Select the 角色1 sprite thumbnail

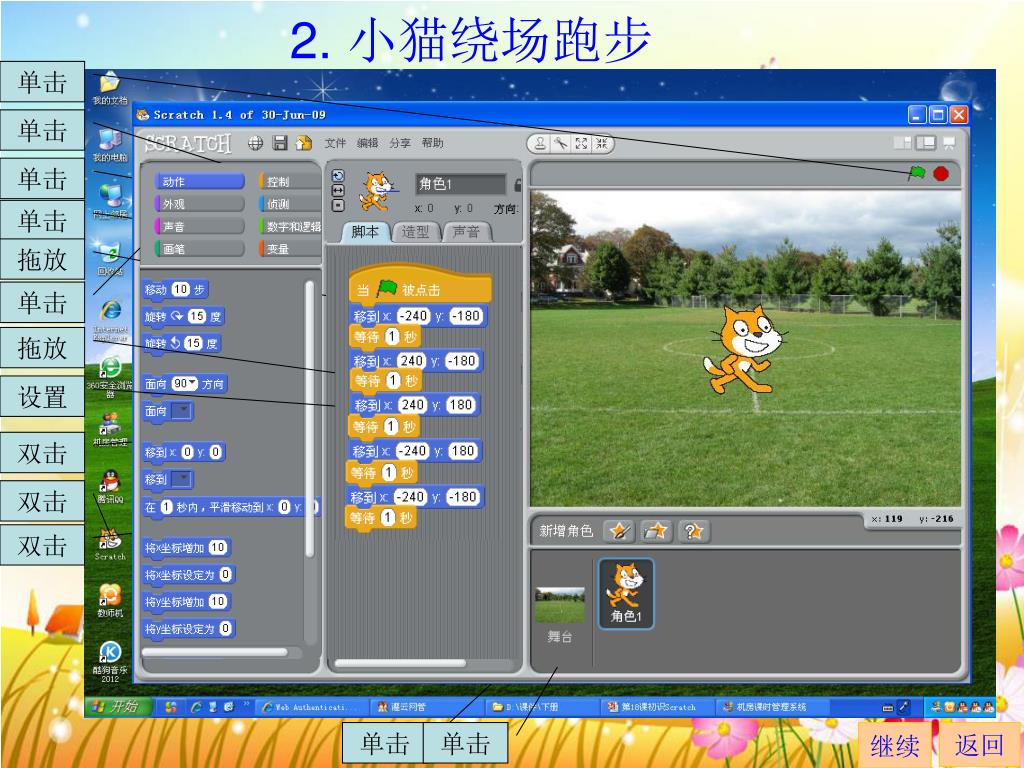[626, 594]
